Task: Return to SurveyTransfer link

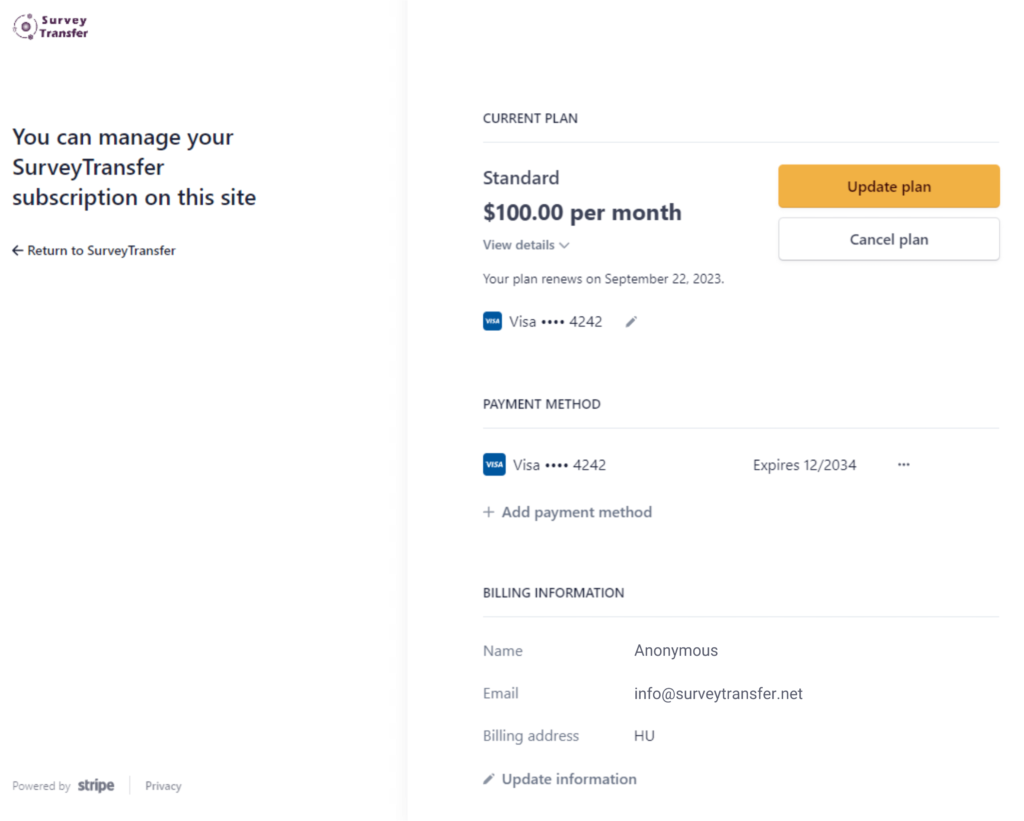Action: pyautogui.click(x=101, y=251)
